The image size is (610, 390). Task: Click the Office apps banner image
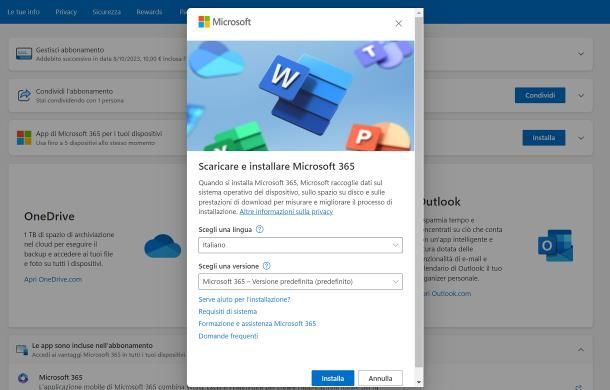tap(300, 96)
